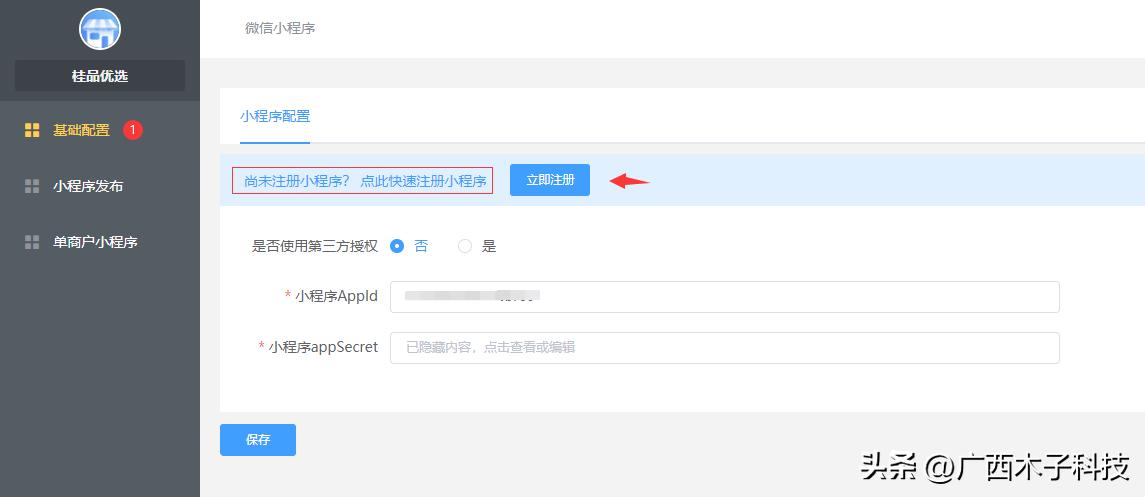1145x497 pixels.
Task: Focus the 小程序AppId input field
Action: pos(724,297)
